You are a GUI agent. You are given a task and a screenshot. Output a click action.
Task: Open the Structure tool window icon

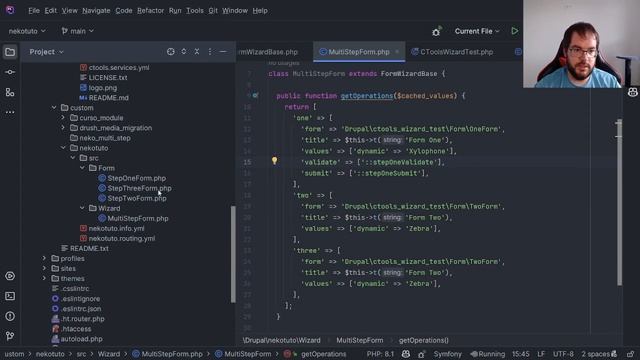pos(10,92)
